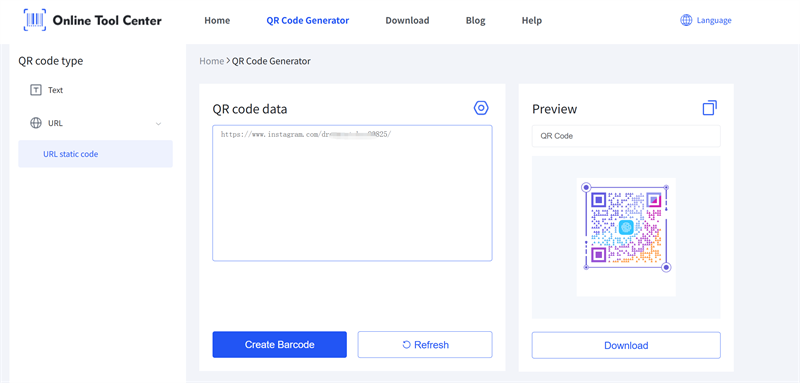Click the Home breadcrumb link

coord(211,61)
